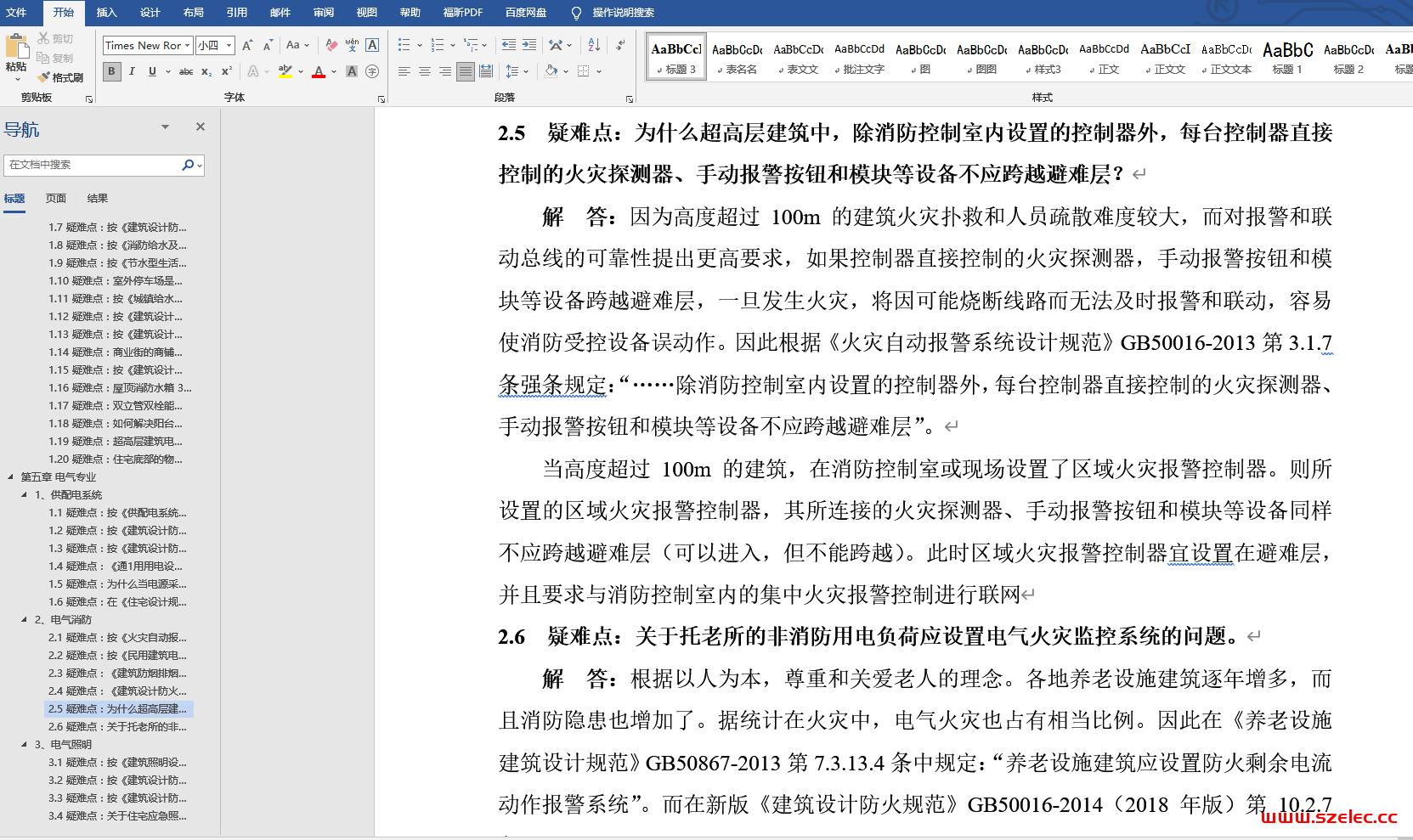1413x840 pixels.
Task: Sort text with the A-Z sort icon
Action: 594,45
